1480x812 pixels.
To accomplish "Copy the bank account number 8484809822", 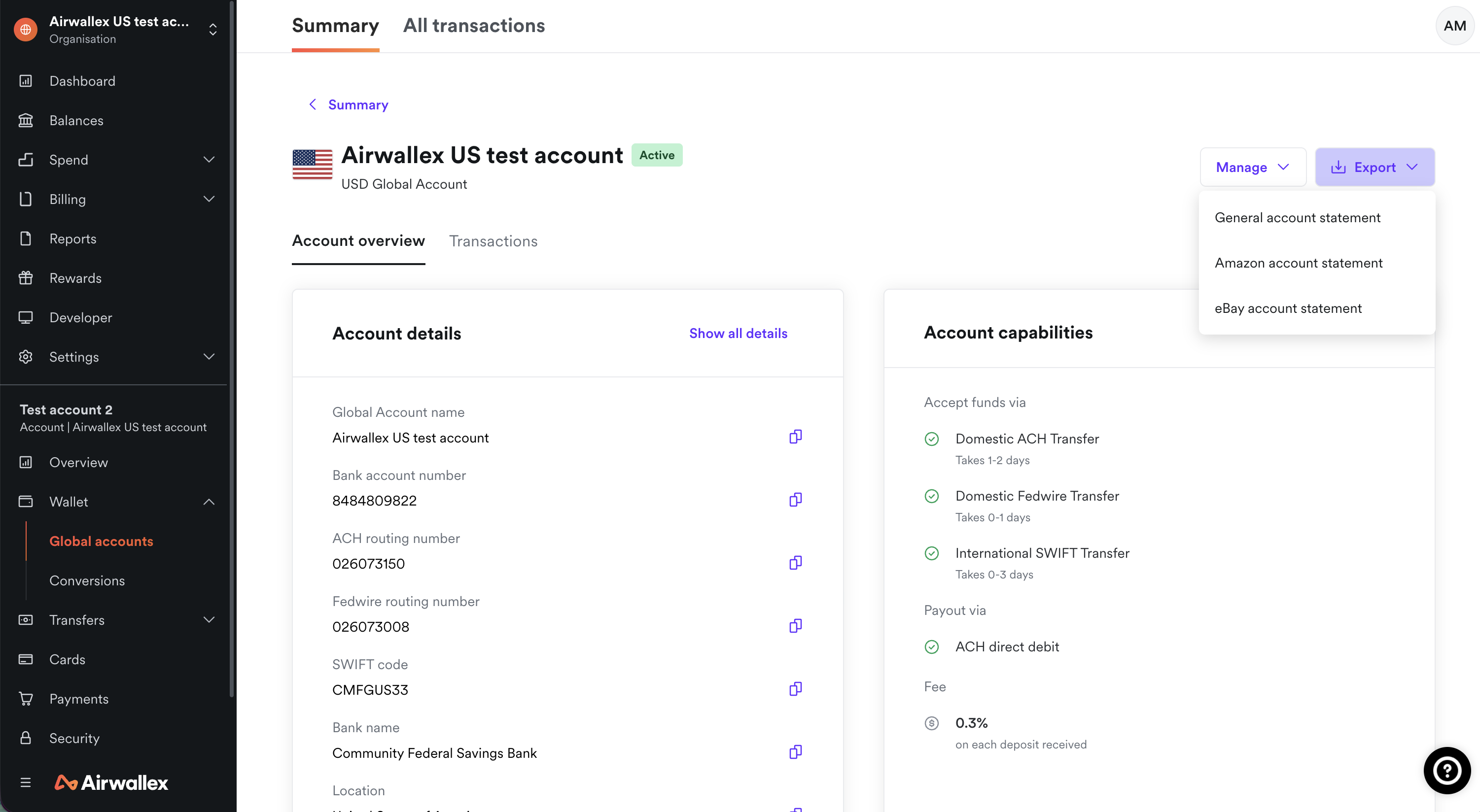I will [x=795, y=500].
